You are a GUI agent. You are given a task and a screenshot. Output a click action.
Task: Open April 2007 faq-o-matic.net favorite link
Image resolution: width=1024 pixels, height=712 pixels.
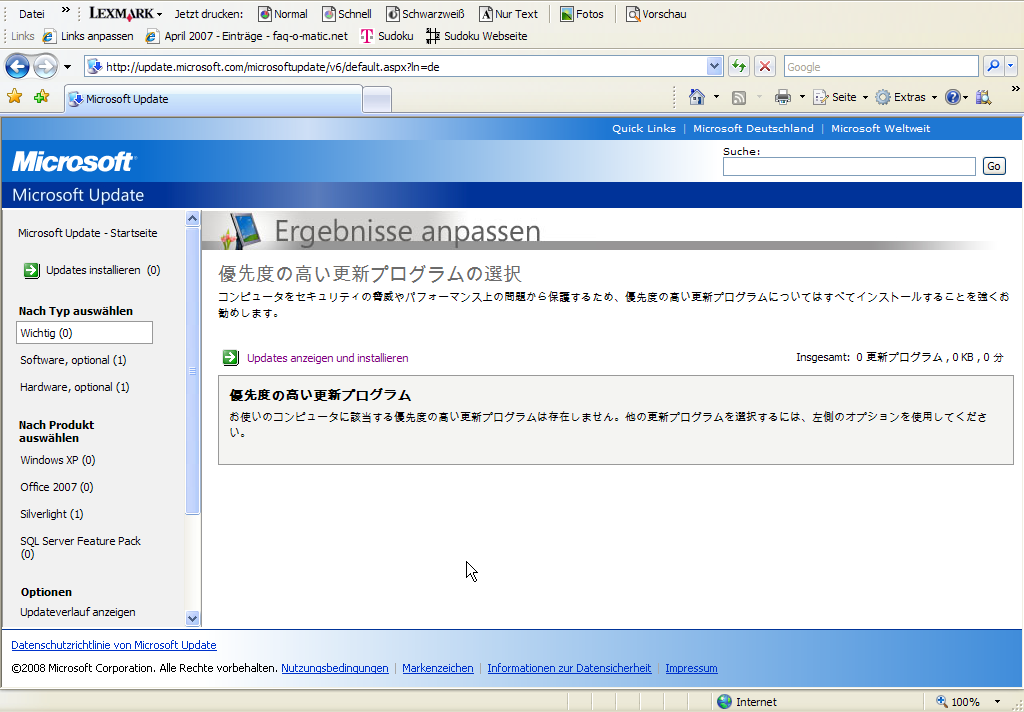pyautogui.click(x=247, y=36)
